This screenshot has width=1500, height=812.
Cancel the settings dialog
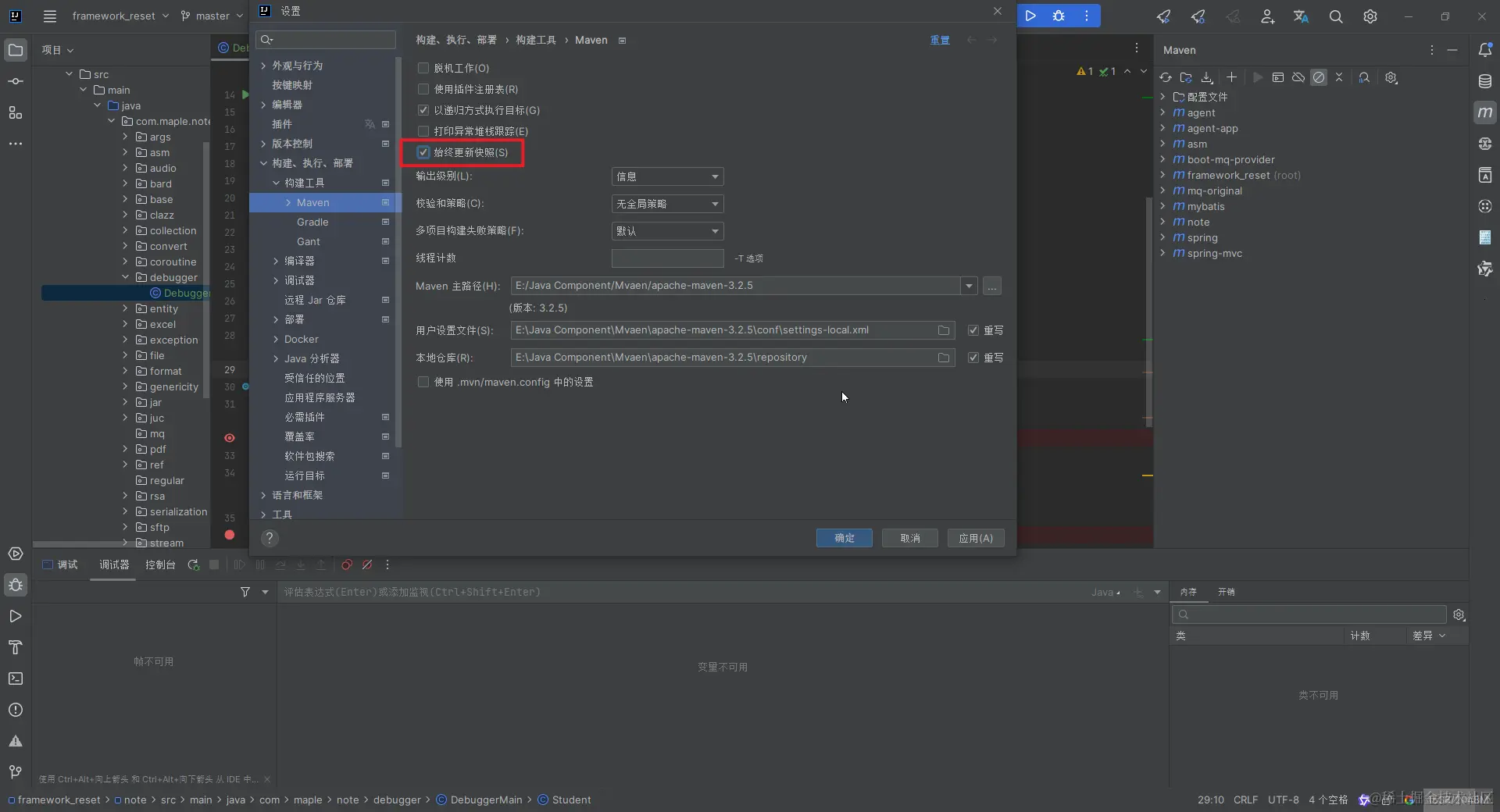(910, 538)
